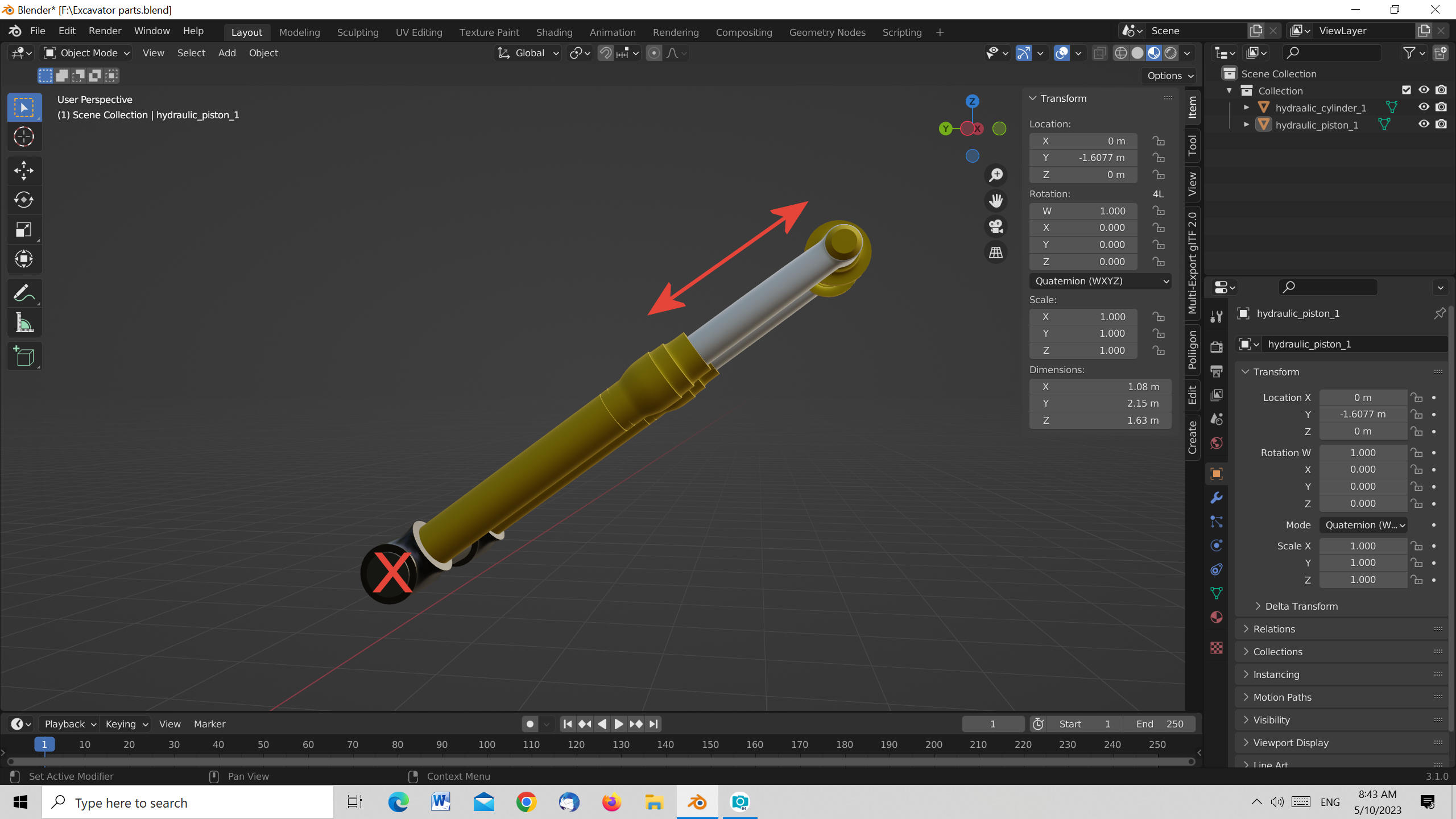This screenshot has width=1456, height=819.
Task: Open the Output properties tab icon
Action: (x=1217, y=371)
